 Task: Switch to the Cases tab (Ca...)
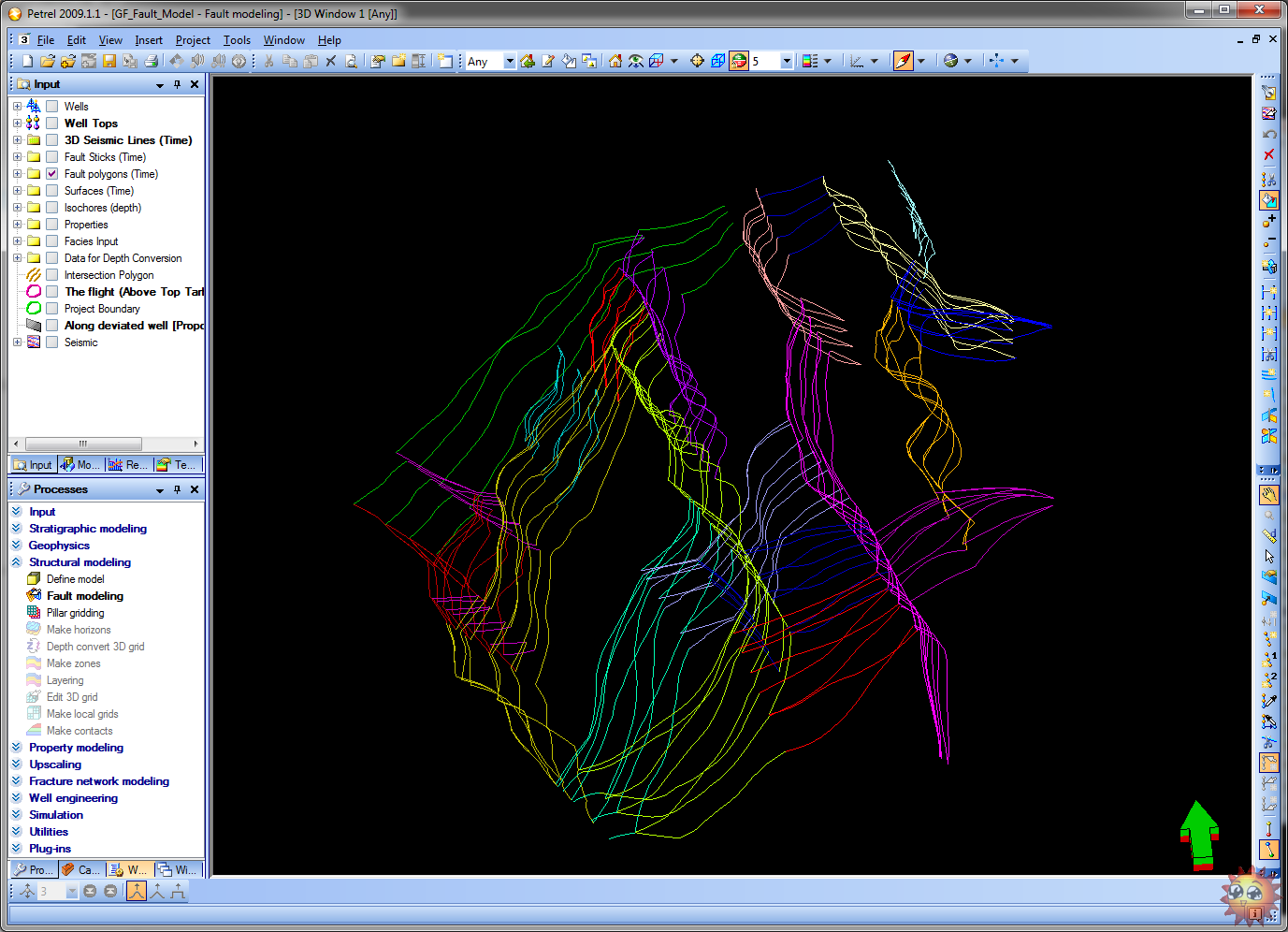pos(82,869)
